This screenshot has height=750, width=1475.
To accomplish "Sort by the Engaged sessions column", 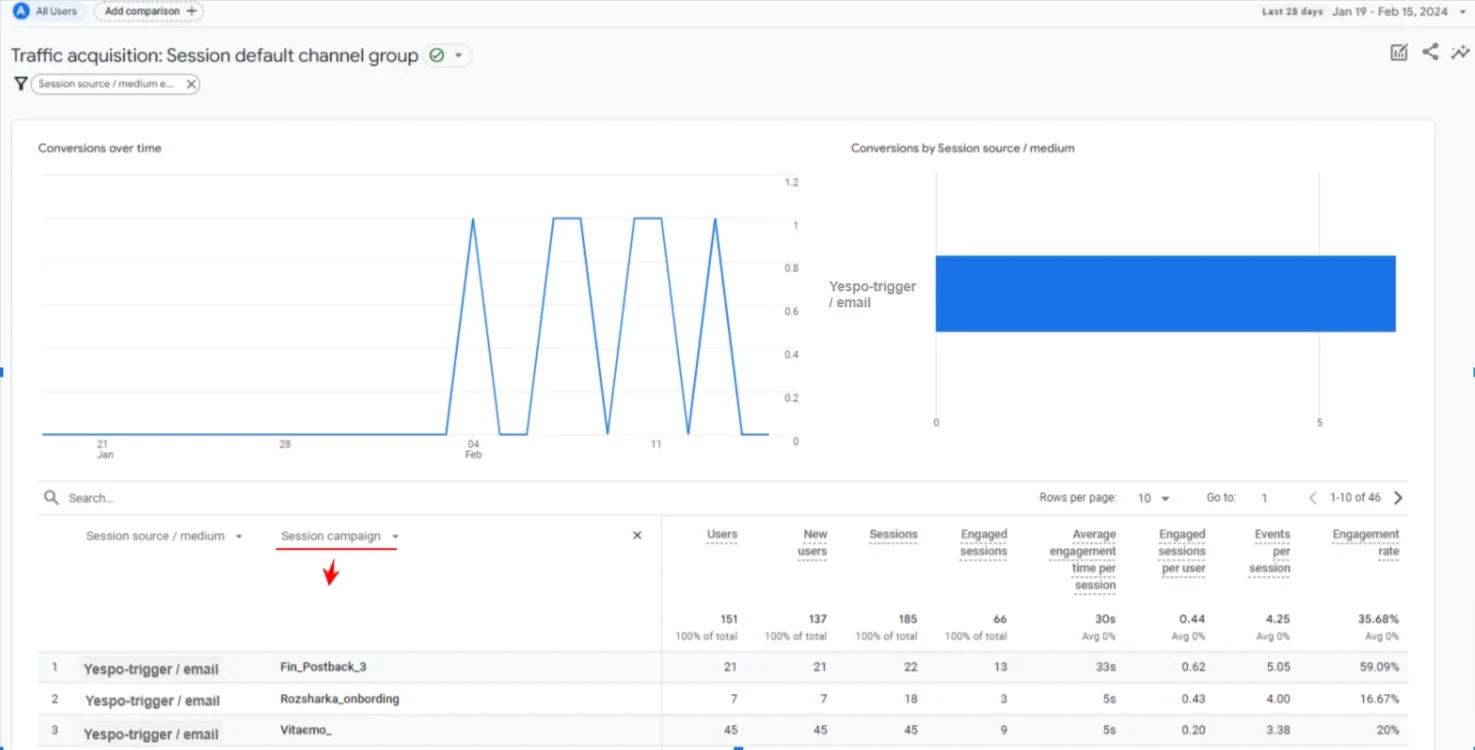I will tap(984, 543).
